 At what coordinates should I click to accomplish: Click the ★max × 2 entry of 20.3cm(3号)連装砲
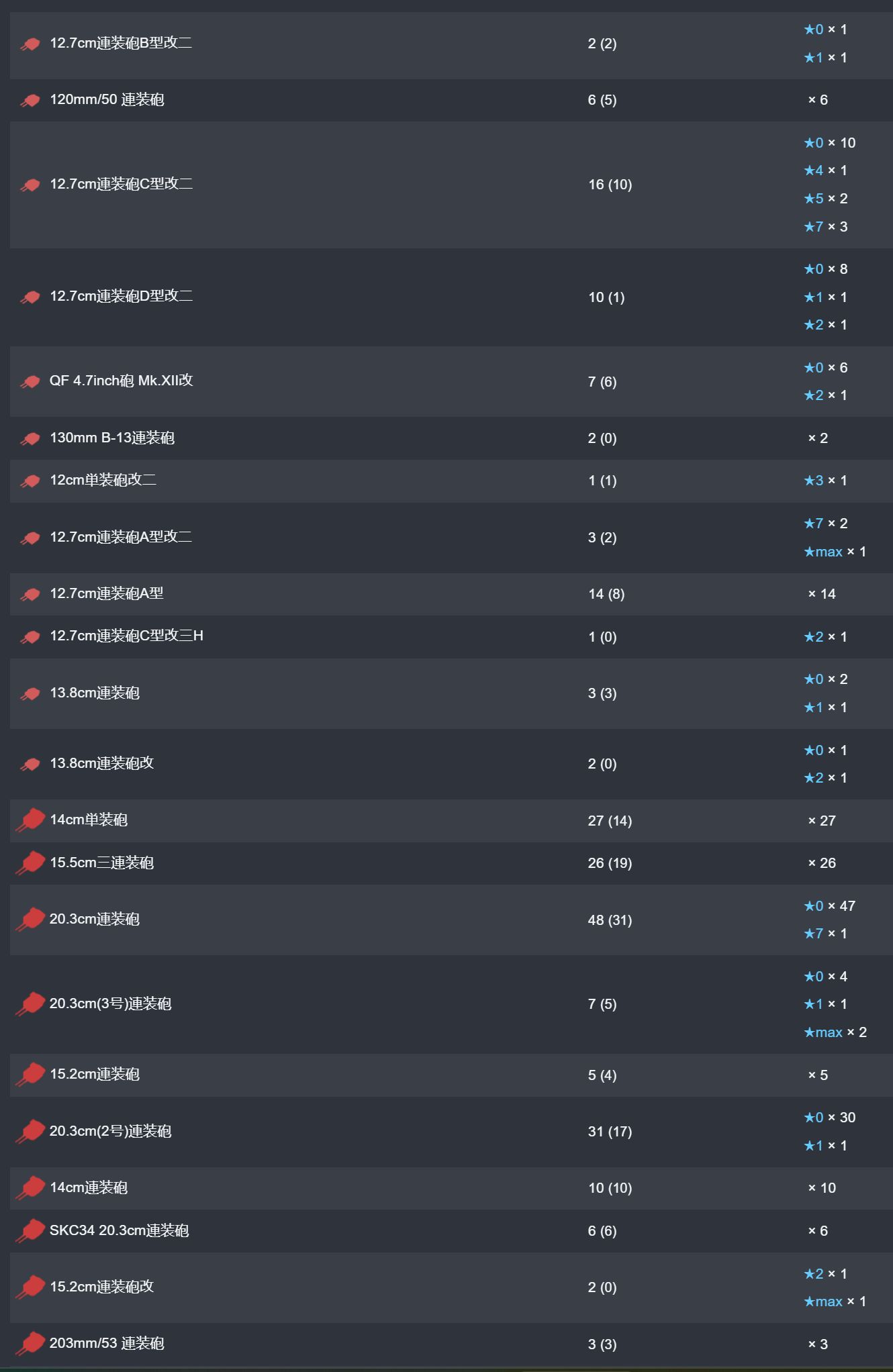point(835,1032)
